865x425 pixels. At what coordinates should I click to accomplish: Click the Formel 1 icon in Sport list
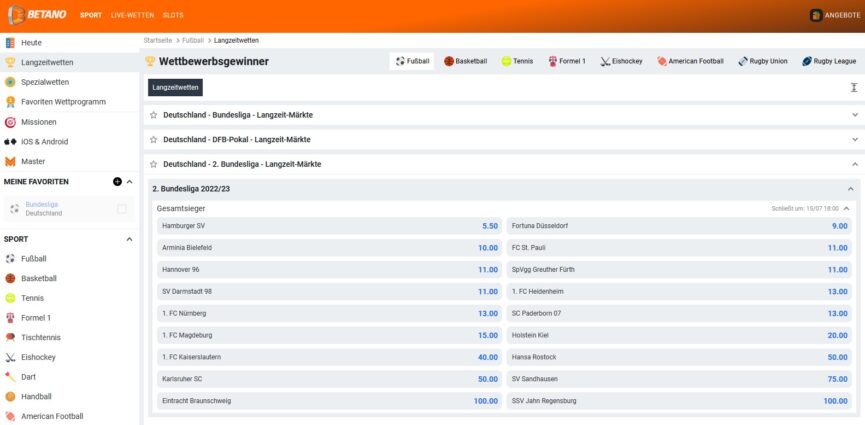[x=10, y=318]
